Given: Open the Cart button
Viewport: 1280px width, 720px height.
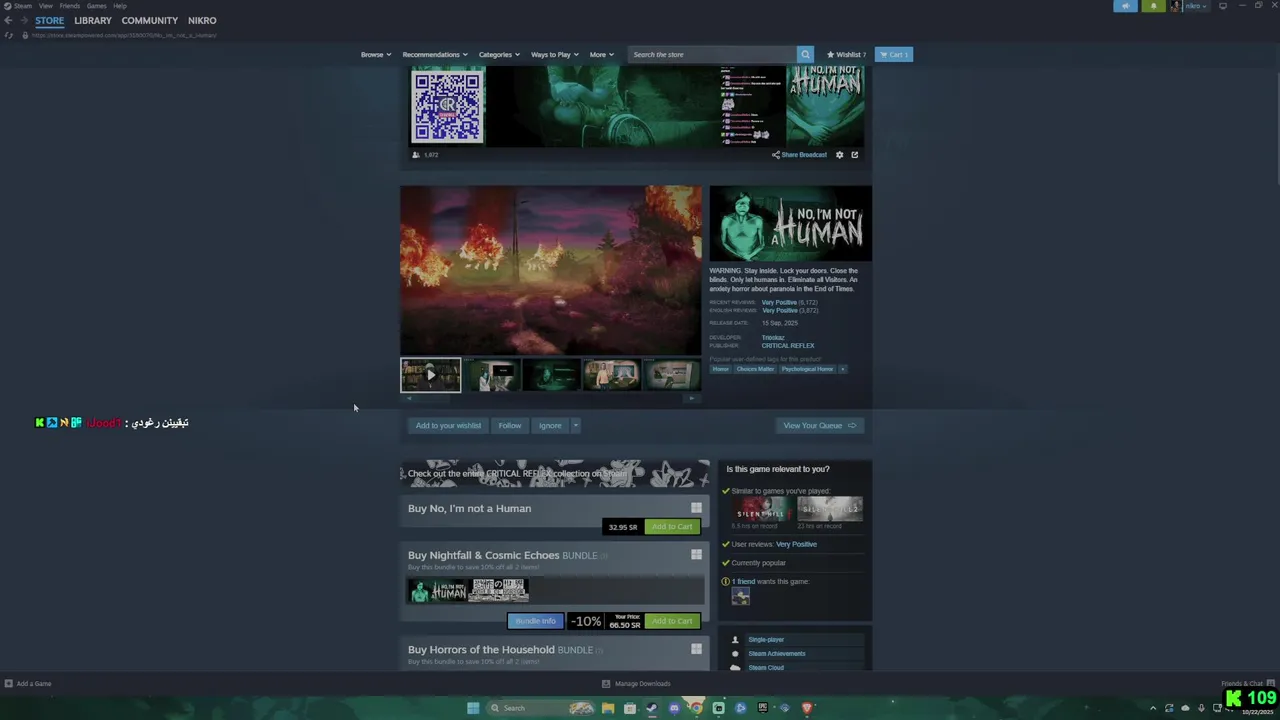Looking at the screenshot, I should [894, 54].
